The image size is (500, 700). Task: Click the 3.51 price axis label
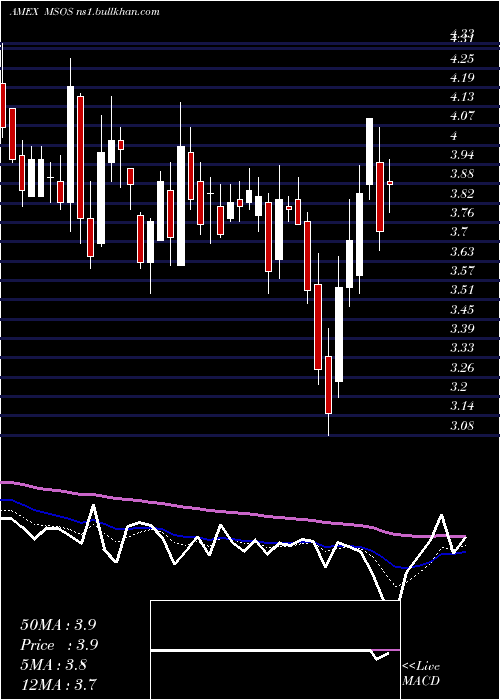click(x=462, y=290)
